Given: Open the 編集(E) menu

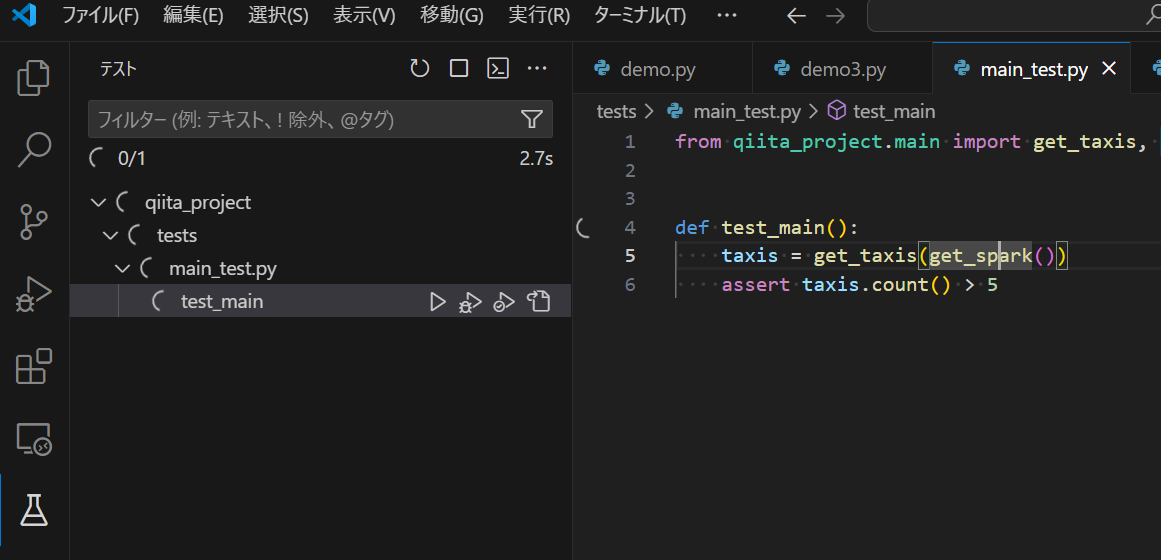Looking at the screenshot, I should coord(193,16).
